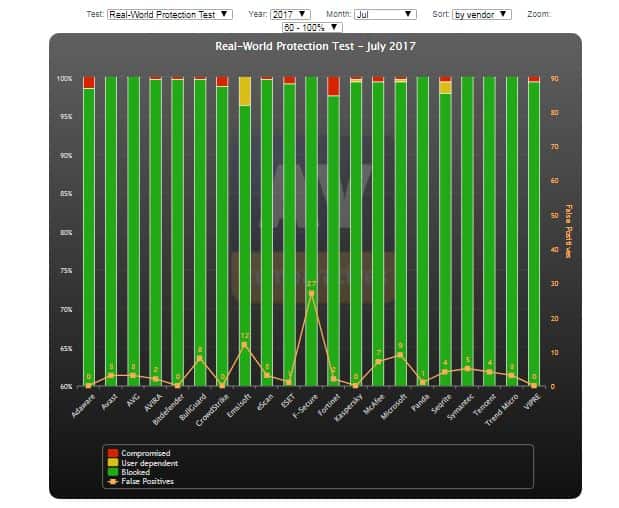
Task: Toggle the Compromised legend label
Action: tap(146, 453)
